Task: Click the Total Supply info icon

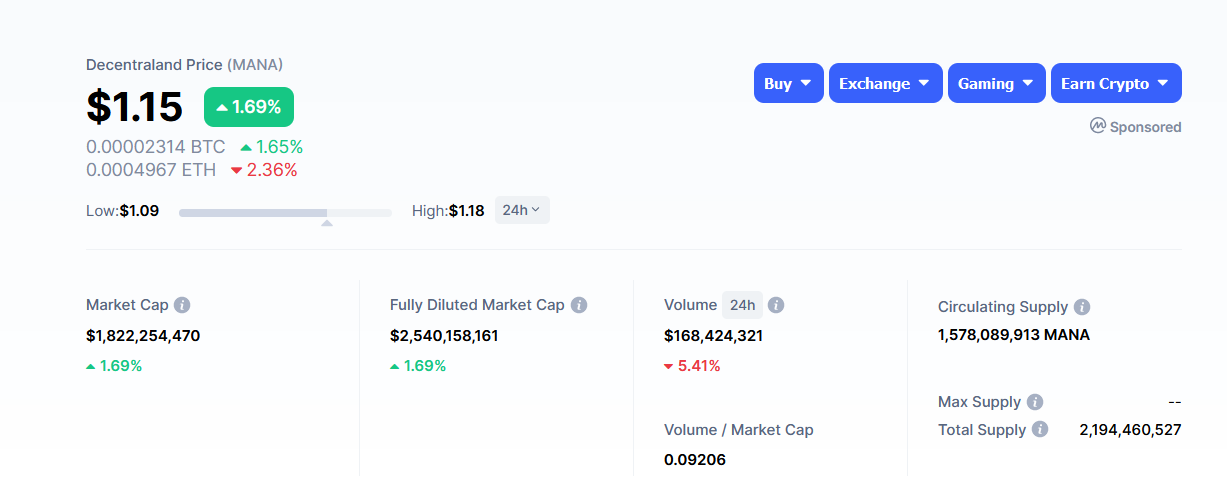Action: coord(1040,430)
